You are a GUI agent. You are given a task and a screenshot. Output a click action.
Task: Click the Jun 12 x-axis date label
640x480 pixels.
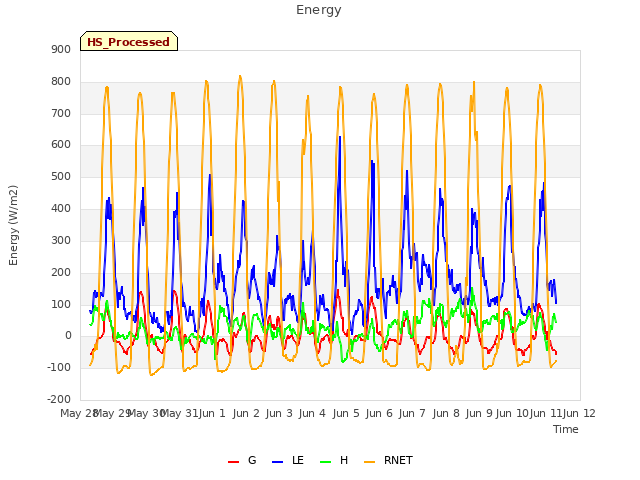coord(579,413)
